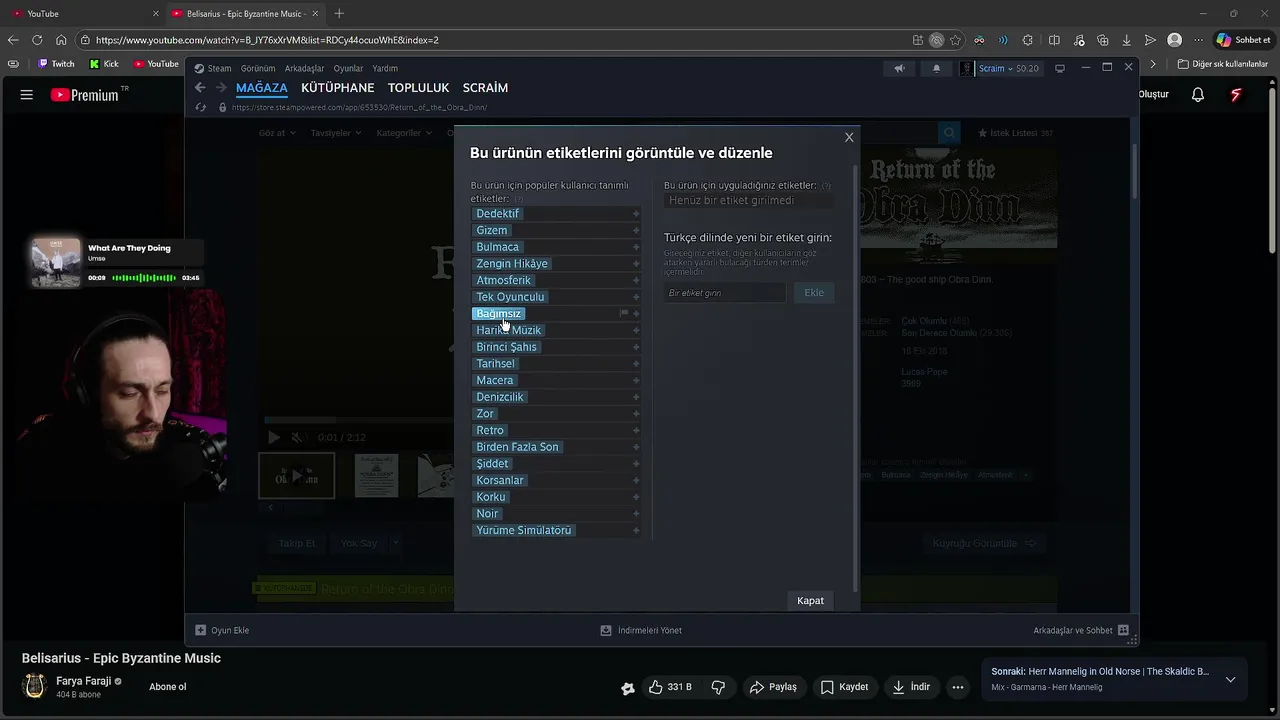Add the Bulmaca tag using its plus icon

pos(636,247)
